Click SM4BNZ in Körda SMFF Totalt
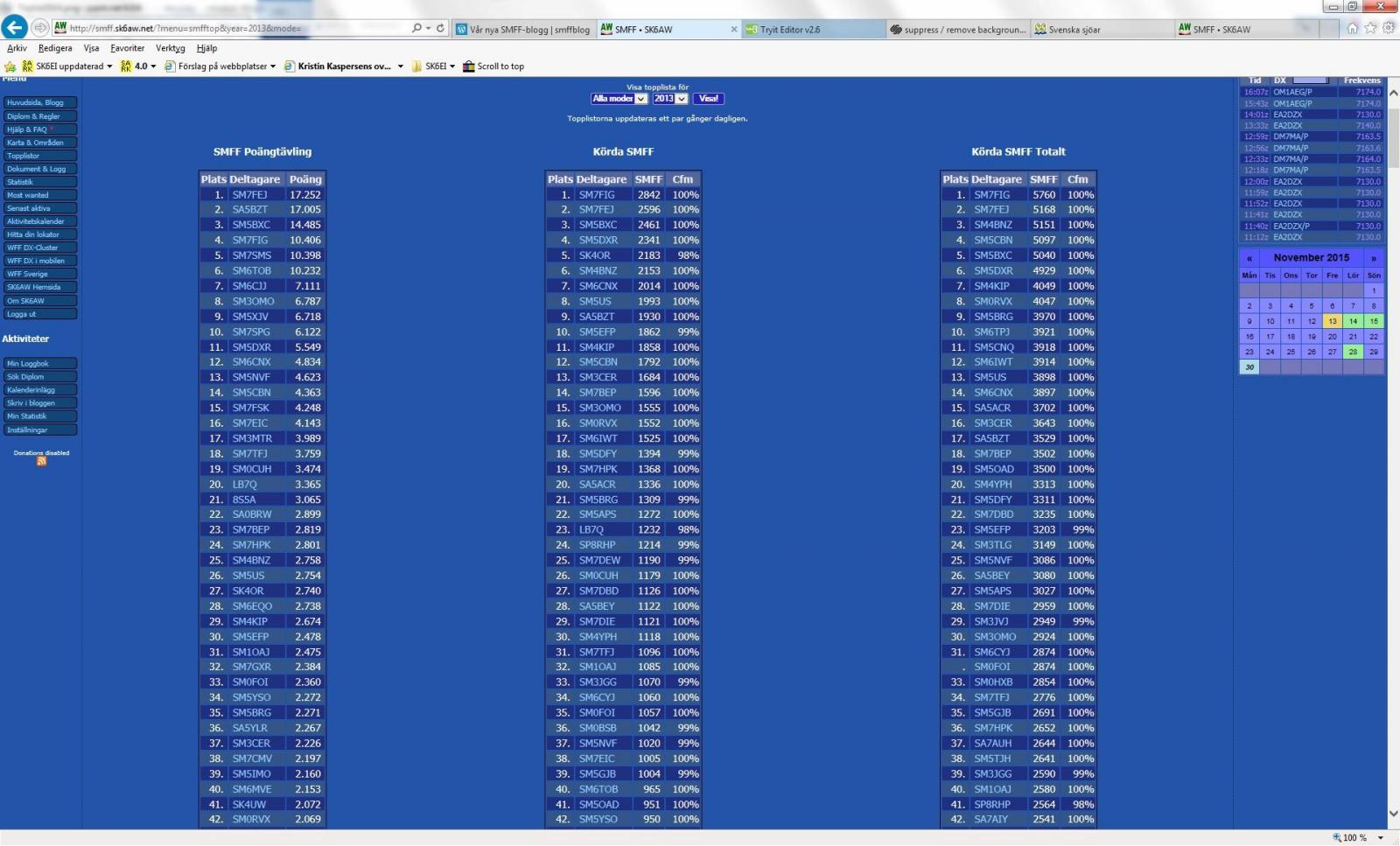The image size is (1400, 846). 992,225
